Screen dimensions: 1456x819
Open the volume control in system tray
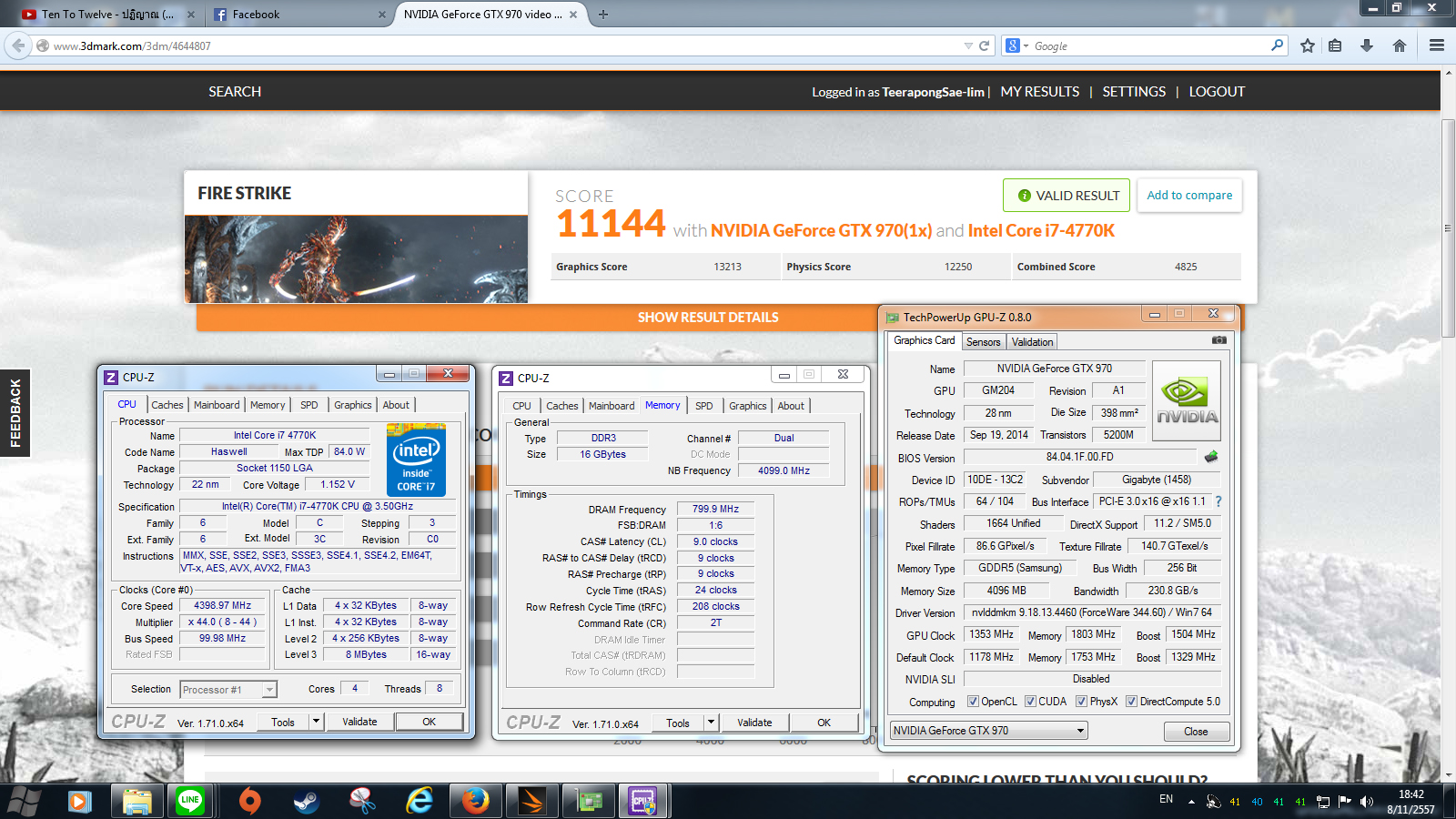[1367, 802]
